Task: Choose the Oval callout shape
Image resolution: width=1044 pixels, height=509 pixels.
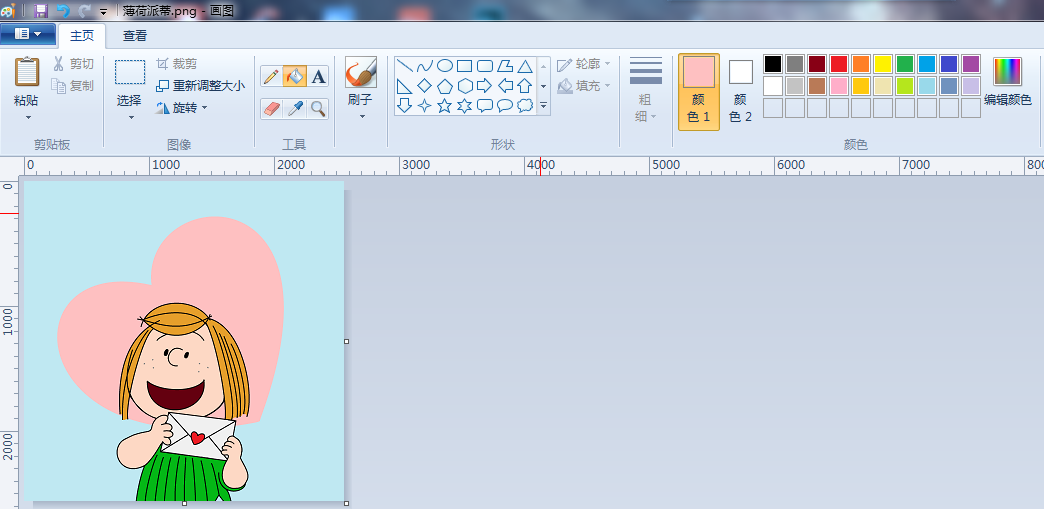Action: coord(505,105)
